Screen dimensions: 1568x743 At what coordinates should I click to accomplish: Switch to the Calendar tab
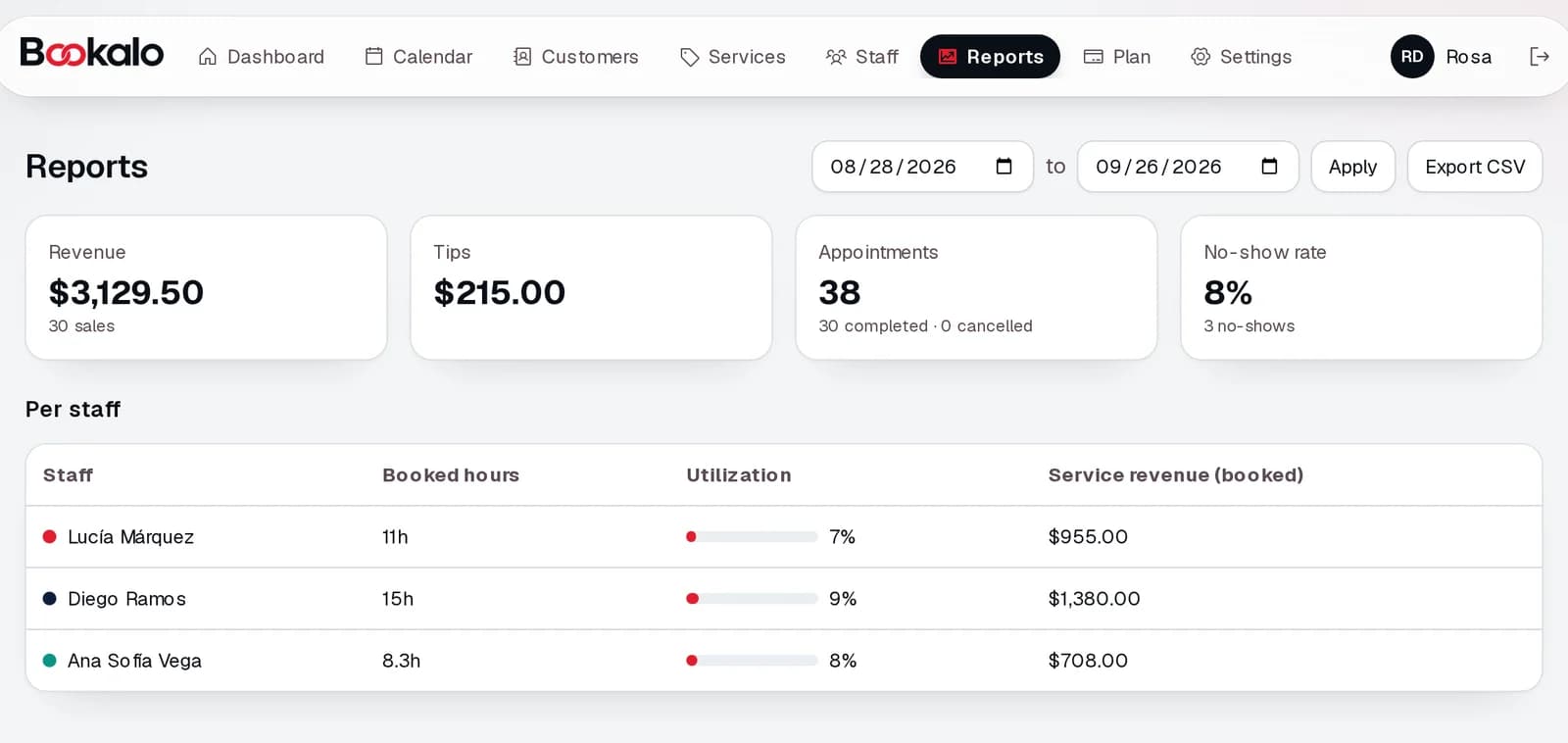pos(418,57)
